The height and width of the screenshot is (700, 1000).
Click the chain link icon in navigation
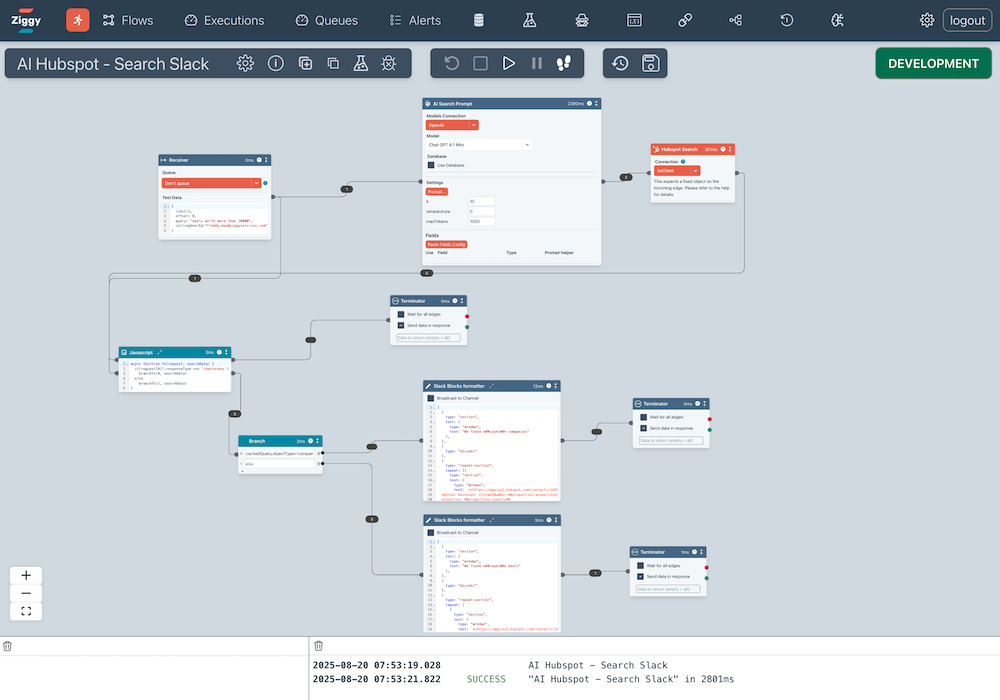pos(685,20)
